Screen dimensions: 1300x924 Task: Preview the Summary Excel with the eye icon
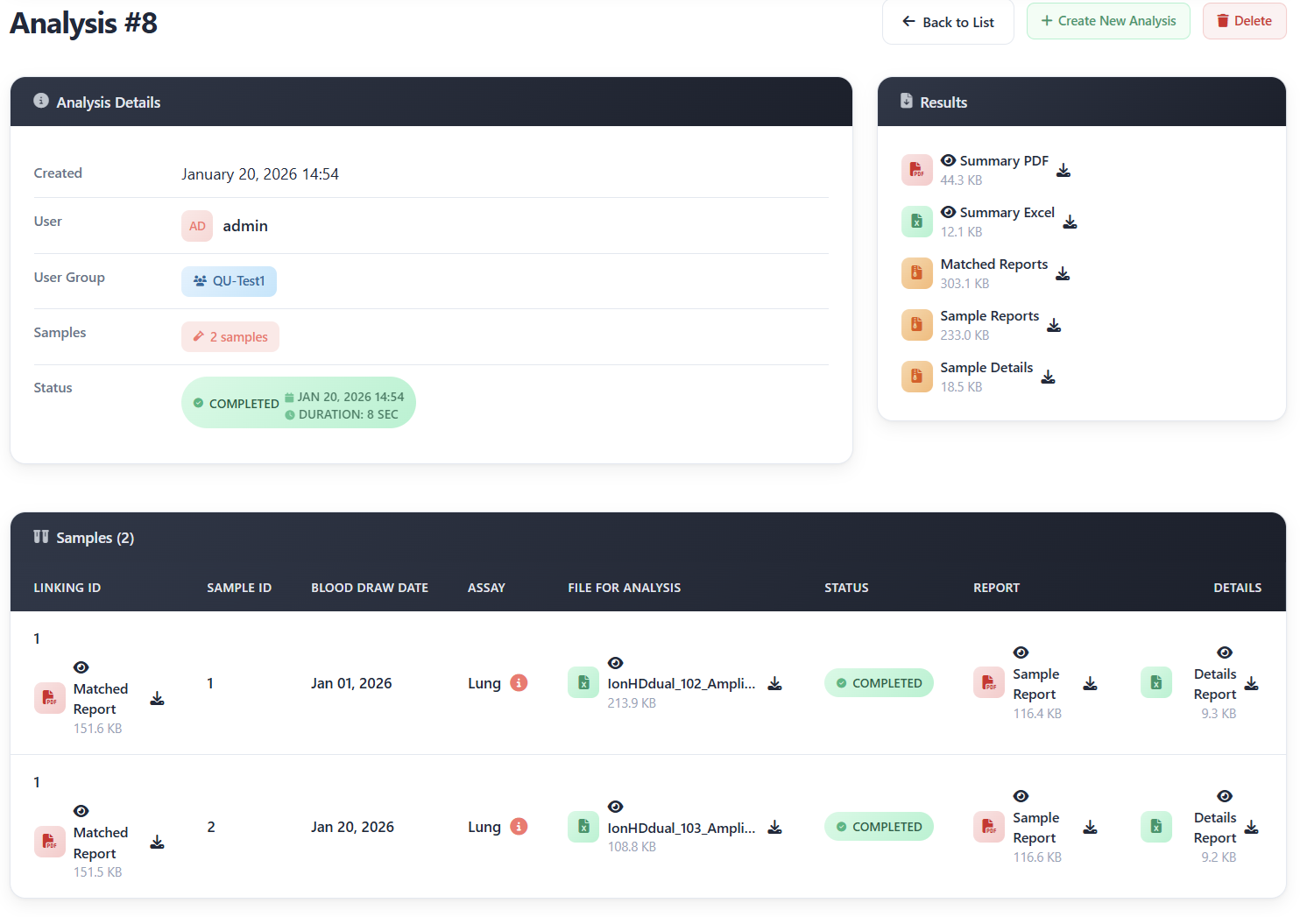pos(948,212)
